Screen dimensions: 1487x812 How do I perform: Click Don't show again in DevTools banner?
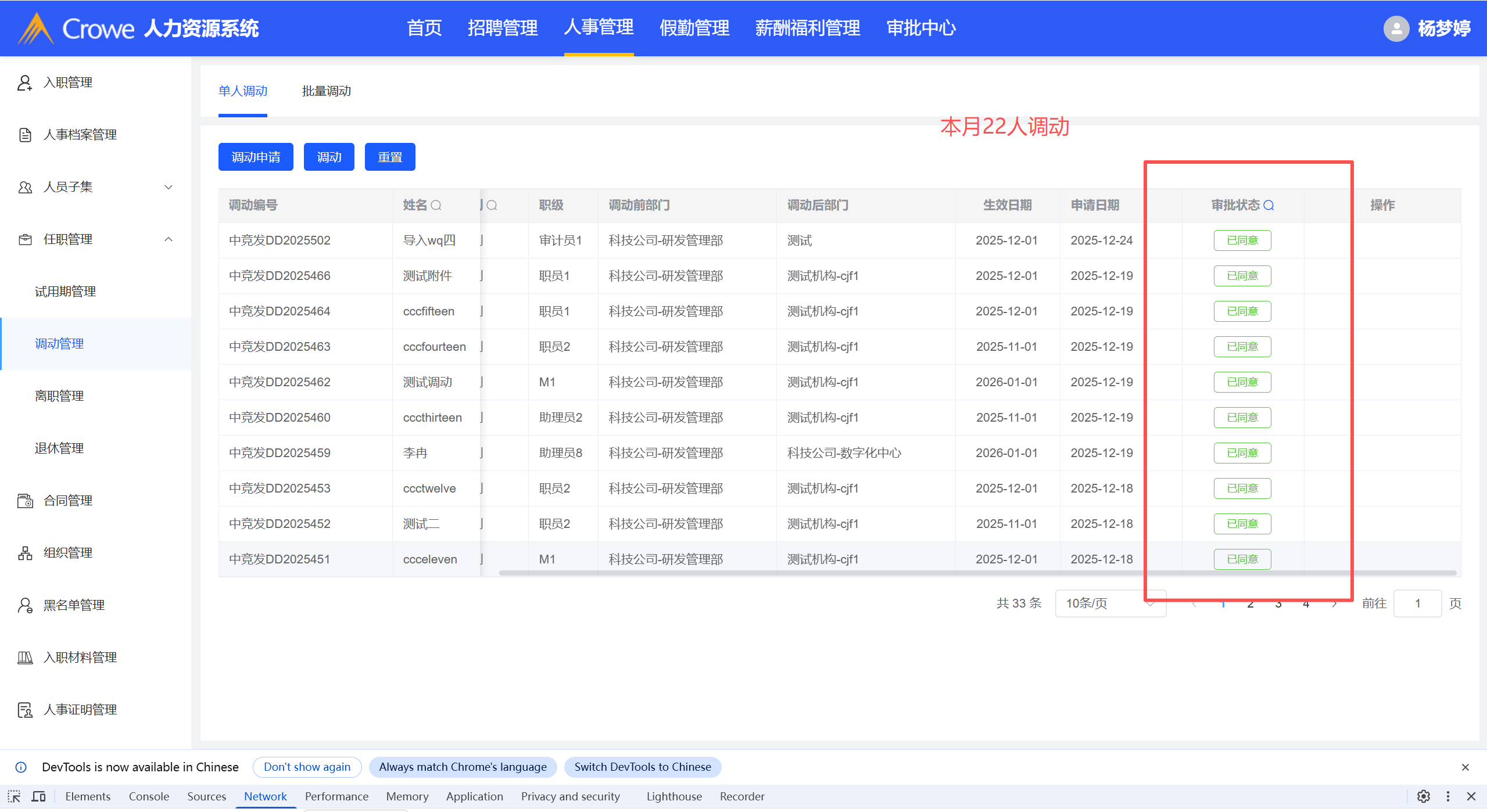[x=307, y=767]
